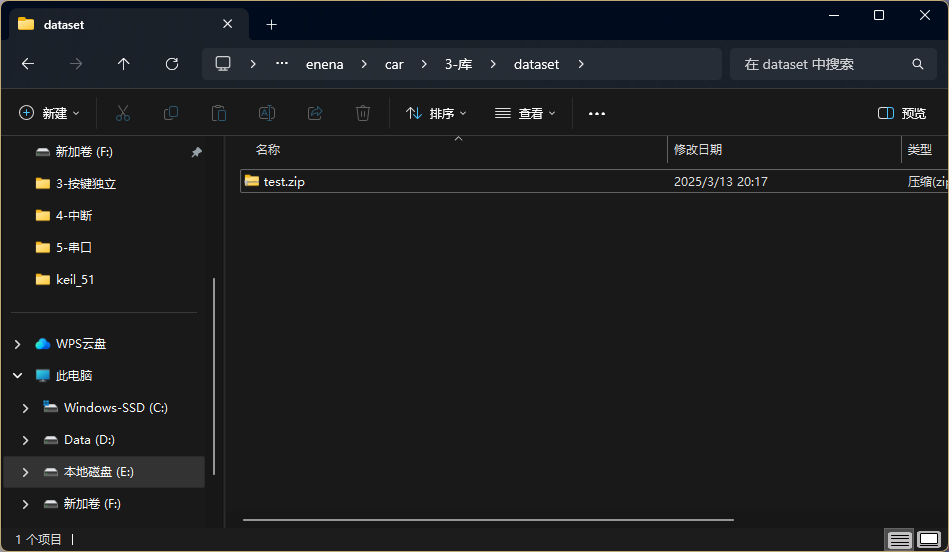Open the 新建 new item menu
949x552 pixels.
(50, 113)
